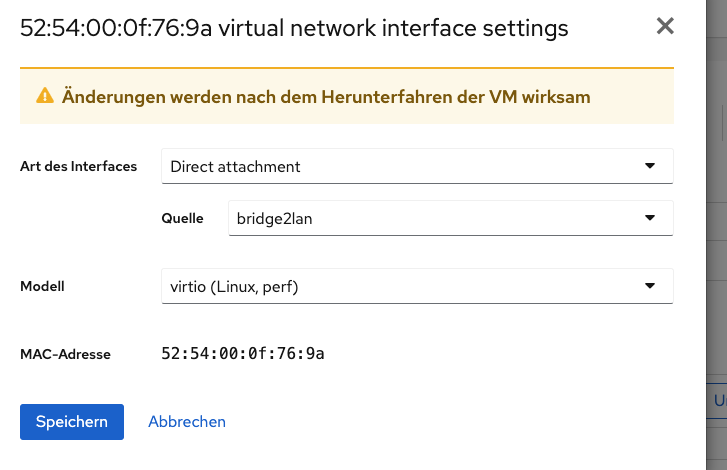Click the MAC-Adresse label

pos(65,353)
